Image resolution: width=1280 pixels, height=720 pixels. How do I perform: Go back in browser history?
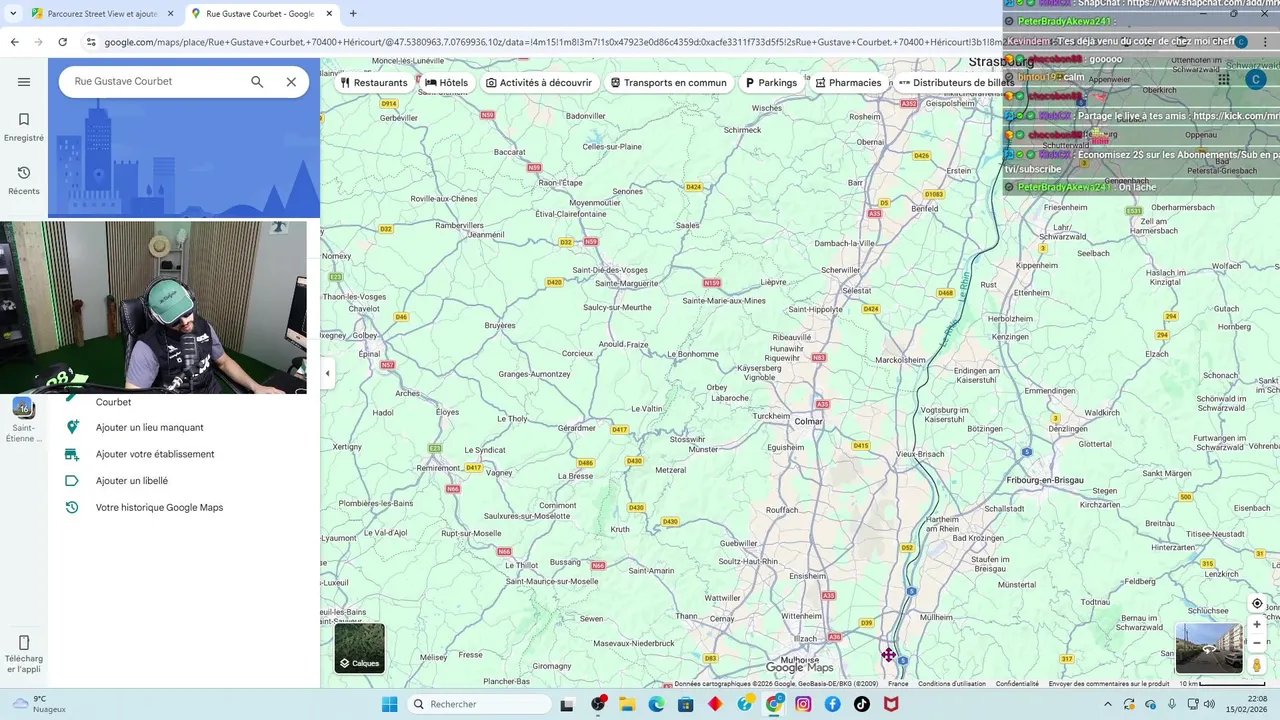14,42
